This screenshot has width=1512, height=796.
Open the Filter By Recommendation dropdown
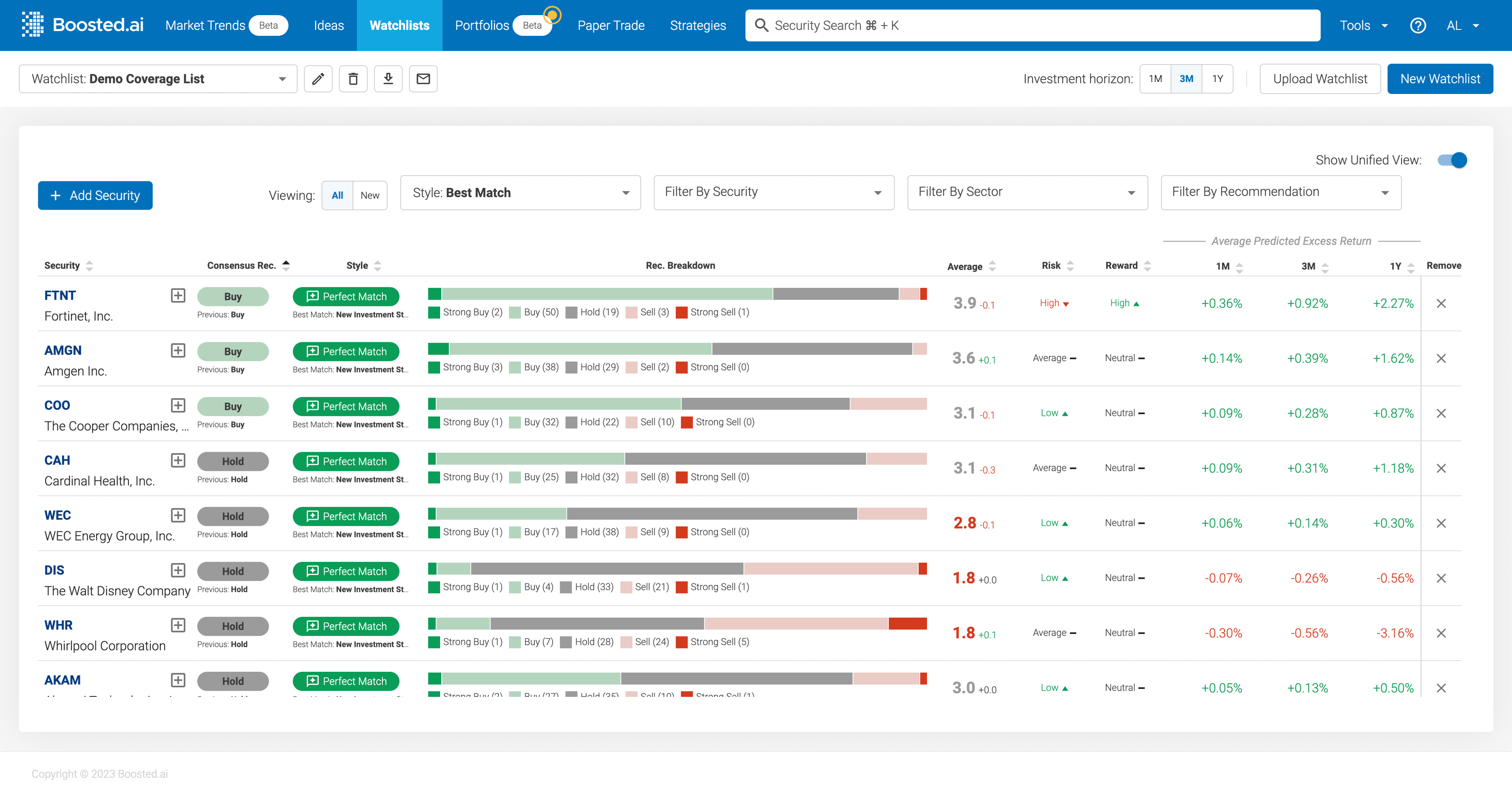click(x=1281, y=193)
